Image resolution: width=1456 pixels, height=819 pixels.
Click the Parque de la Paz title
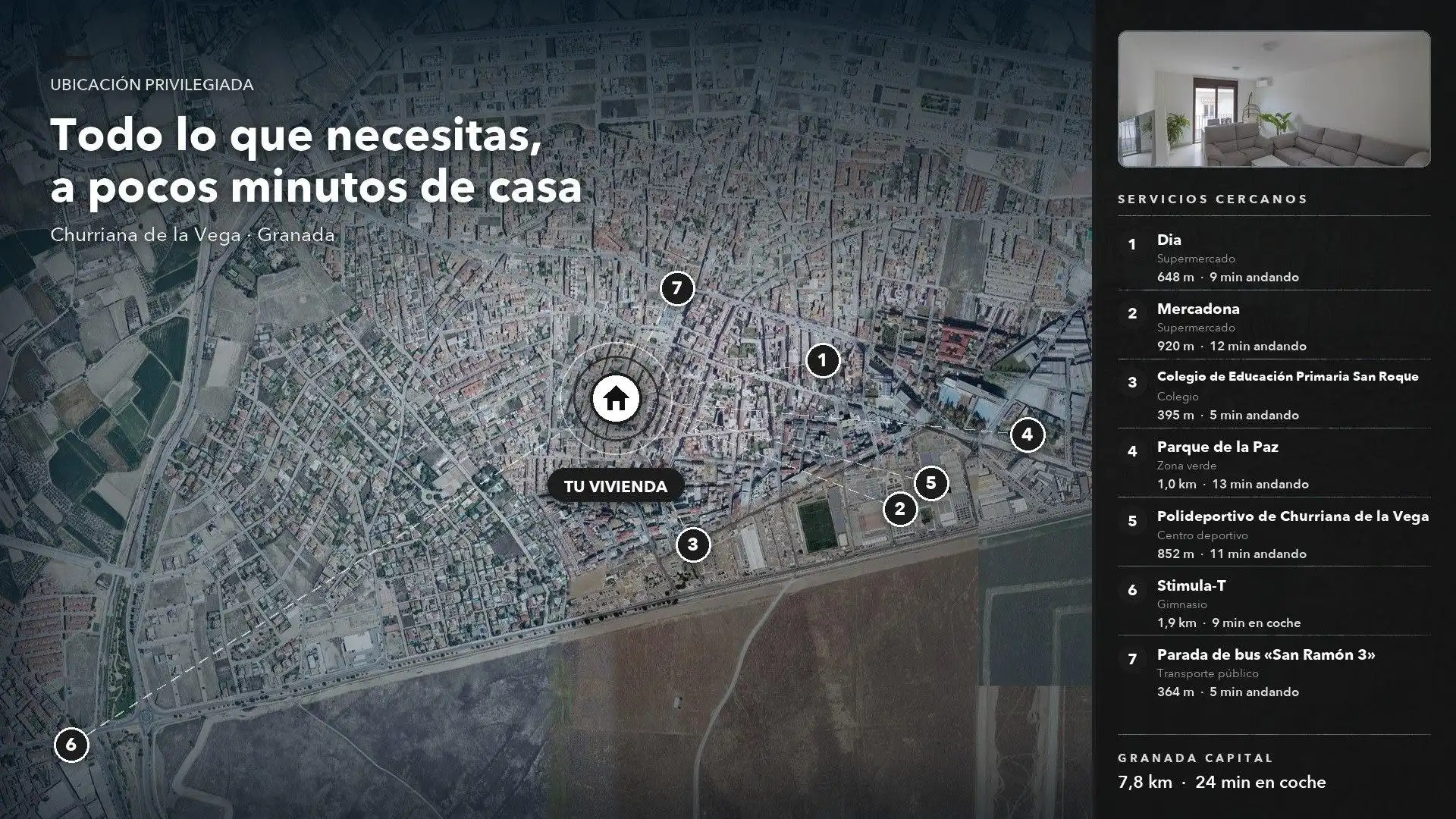(1218, 447)
